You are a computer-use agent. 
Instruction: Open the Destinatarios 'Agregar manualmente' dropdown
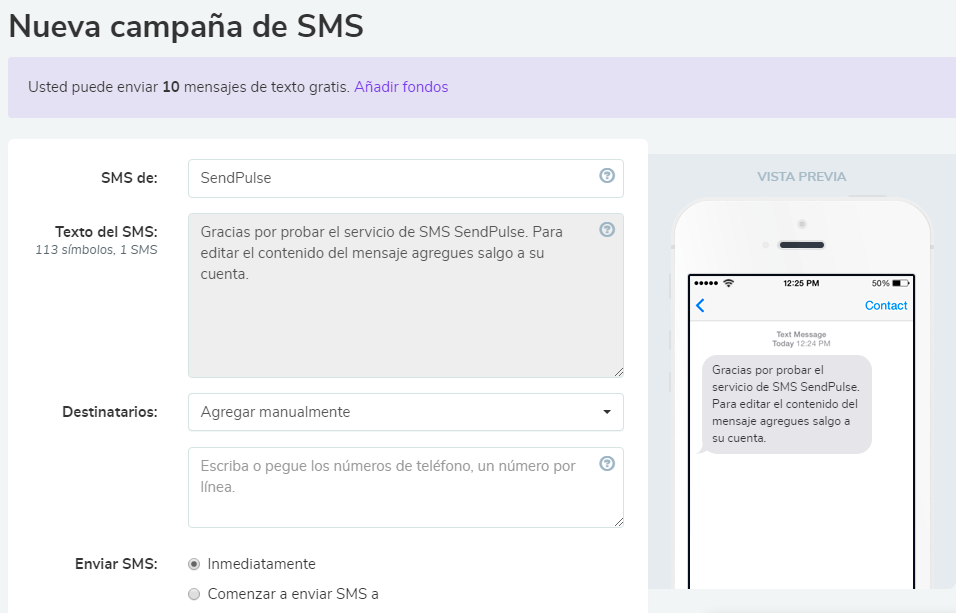pos(405,412)
